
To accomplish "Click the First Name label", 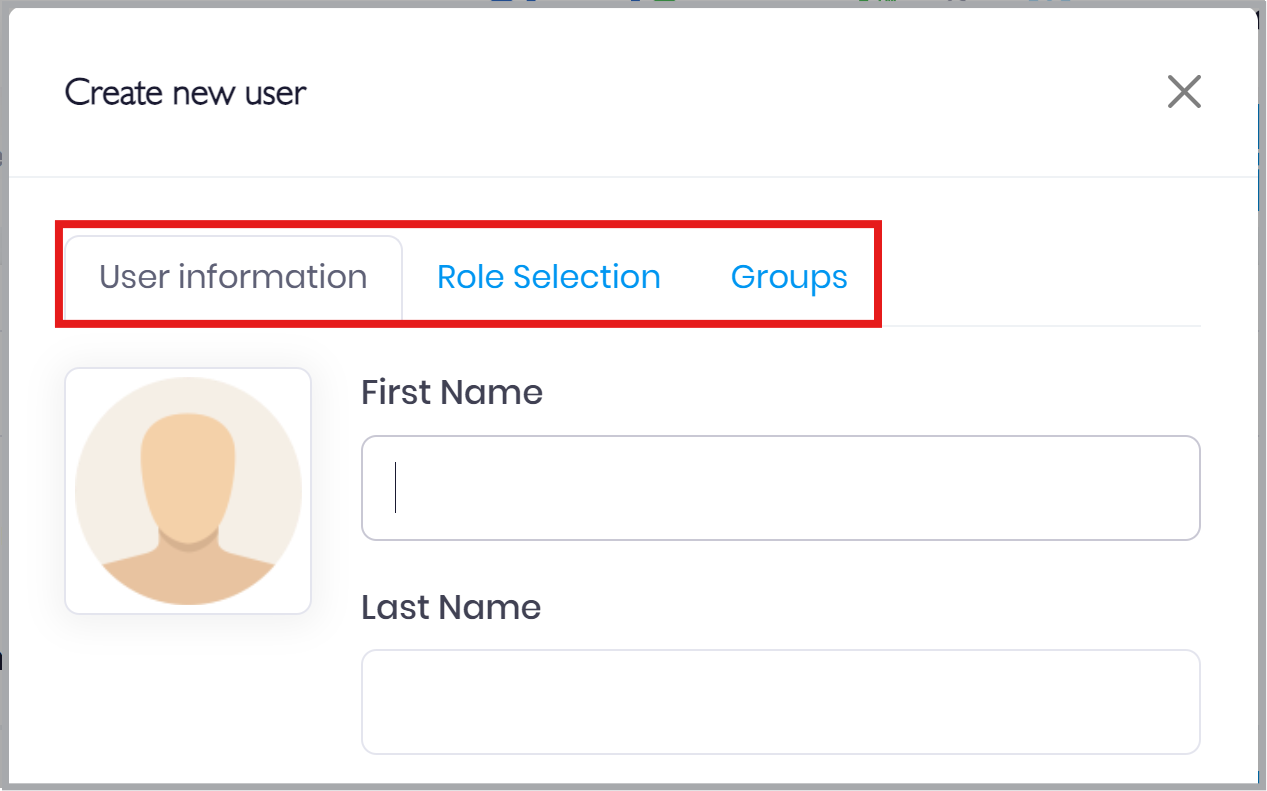I will pyautogui.click(x=452, y=392).
